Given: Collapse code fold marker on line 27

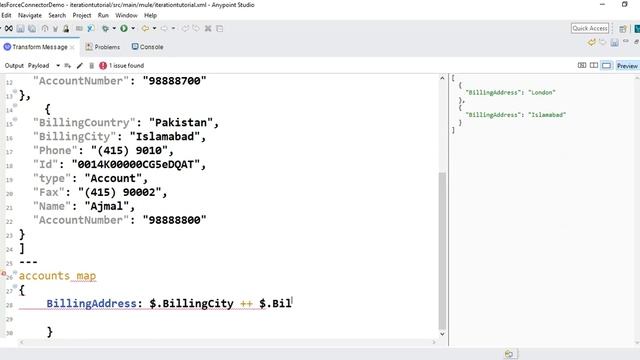Looking at the screenshot, I should tap(15, 287).
